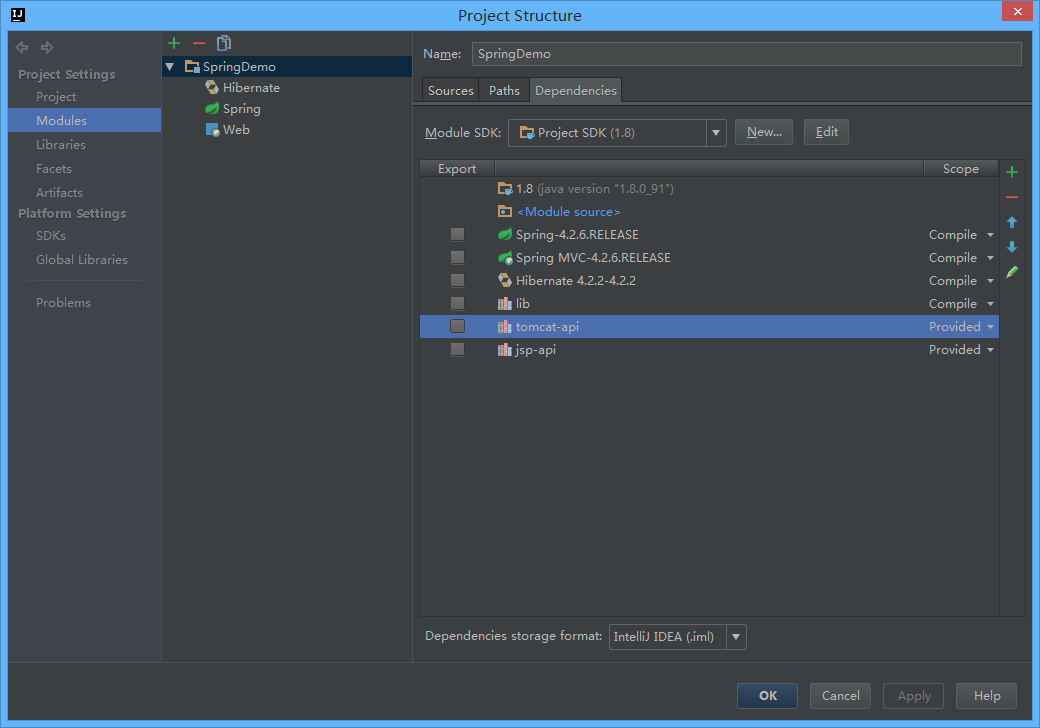The image size is (1040, 728).
Task: Click the 1.8 JDK folder icon
Action: click(505, 189)
